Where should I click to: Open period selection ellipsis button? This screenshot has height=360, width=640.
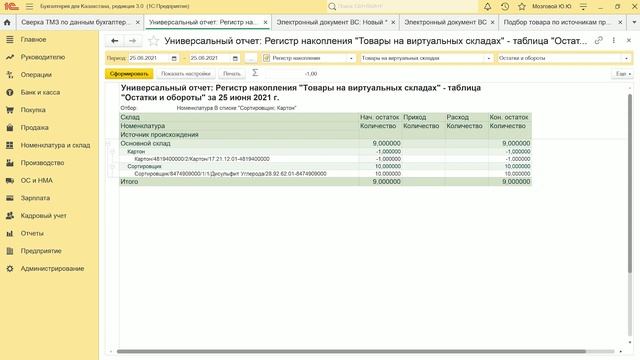point(251,58)
